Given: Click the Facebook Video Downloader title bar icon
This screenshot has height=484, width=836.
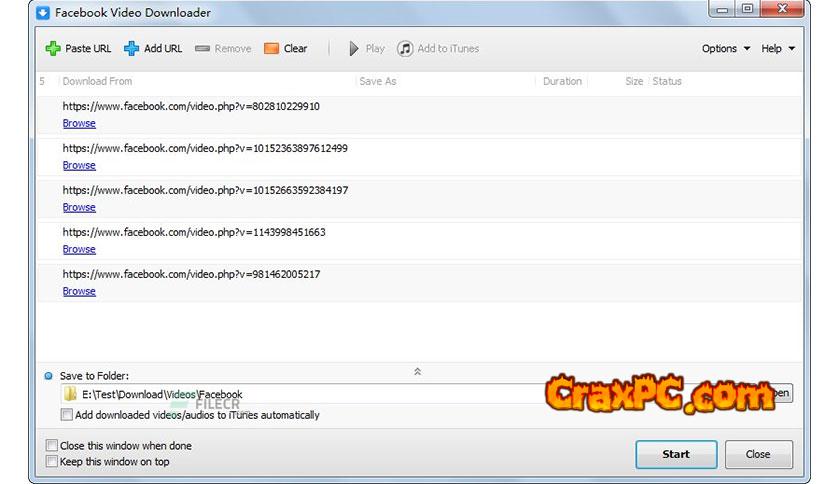Looking at the screenshot, I should (43, 13).
